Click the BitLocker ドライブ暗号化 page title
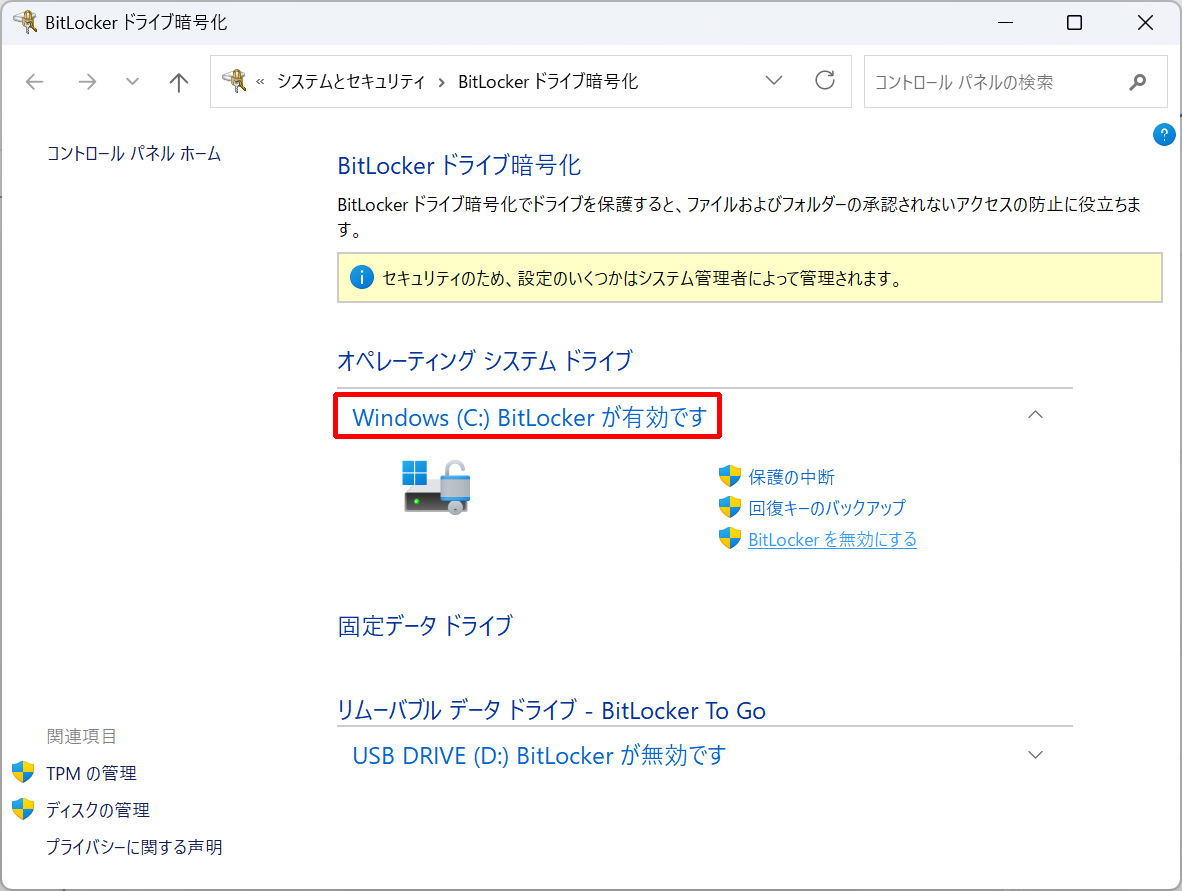 coord(459,166)
